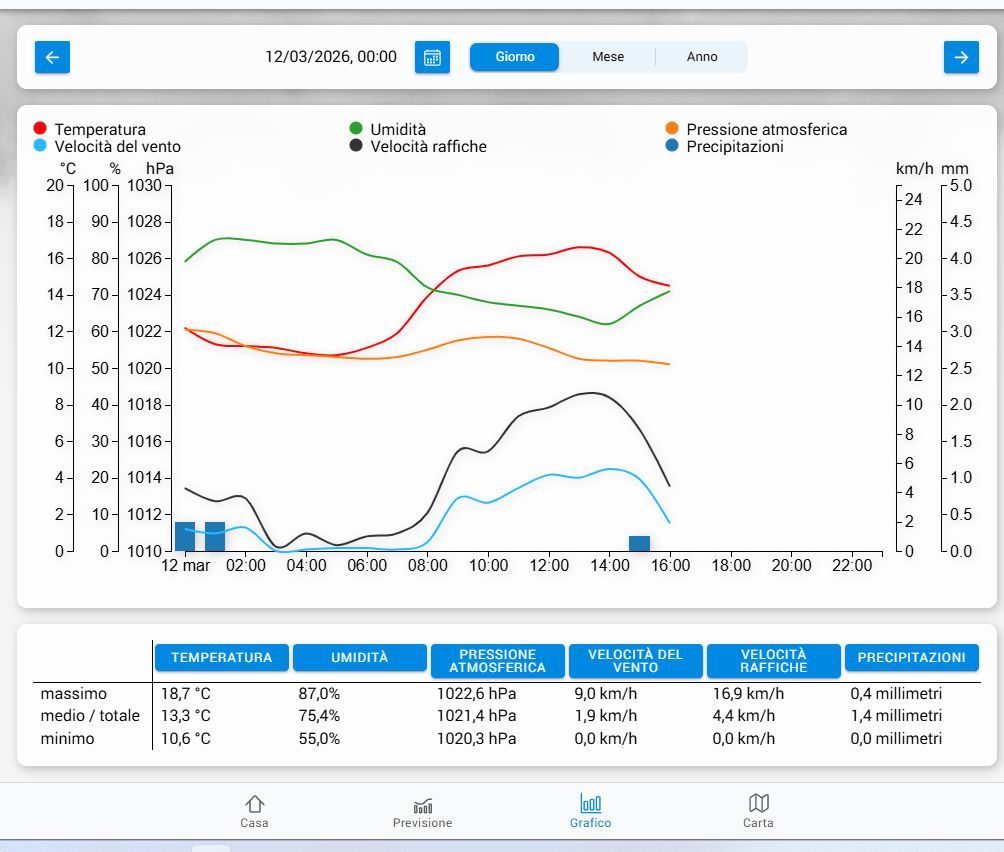
Task: Click the TEMPERATURA column header button
Action: coord(221,657)
